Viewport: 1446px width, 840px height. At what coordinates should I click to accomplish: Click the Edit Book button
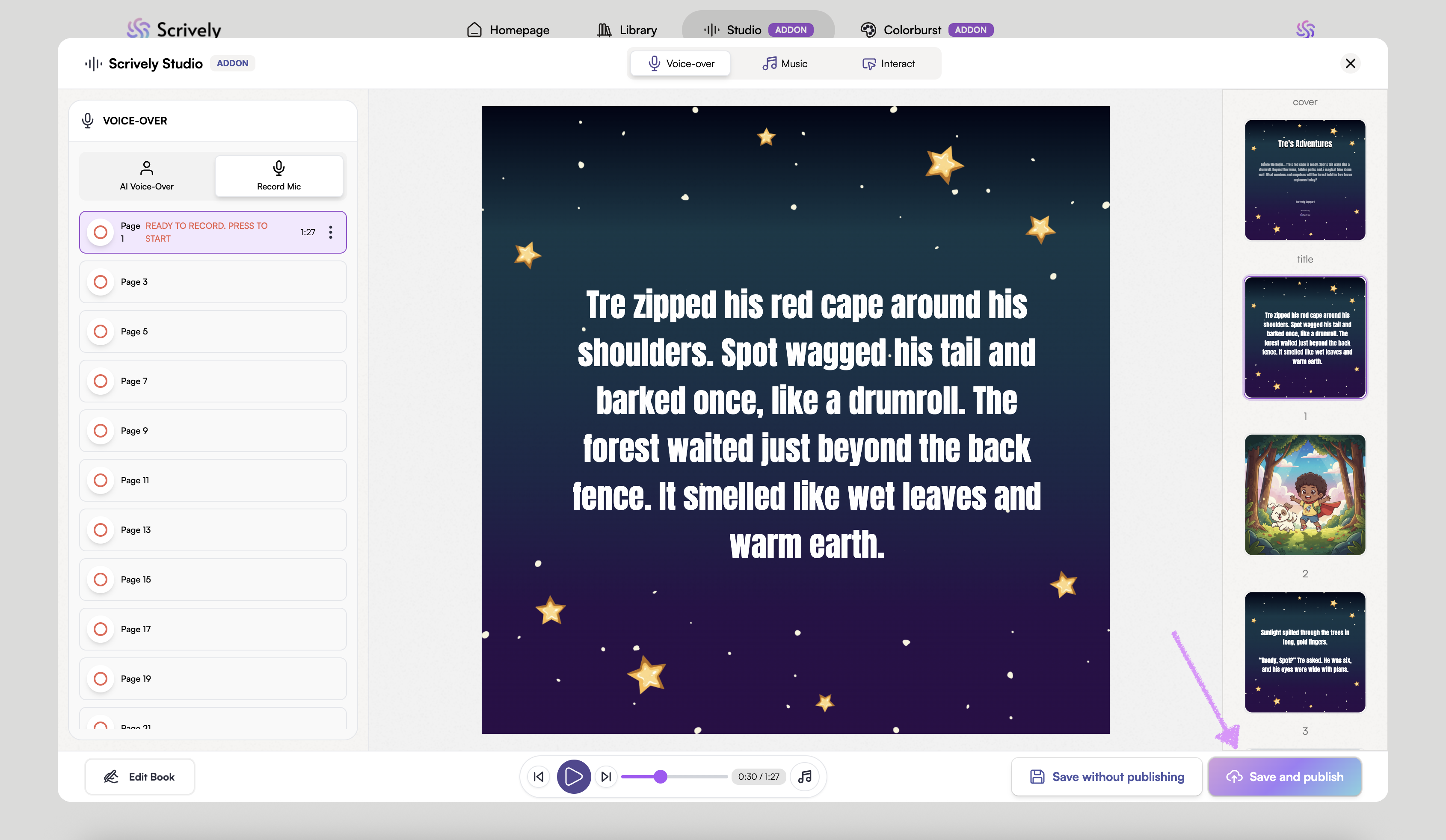click(139, 776)
